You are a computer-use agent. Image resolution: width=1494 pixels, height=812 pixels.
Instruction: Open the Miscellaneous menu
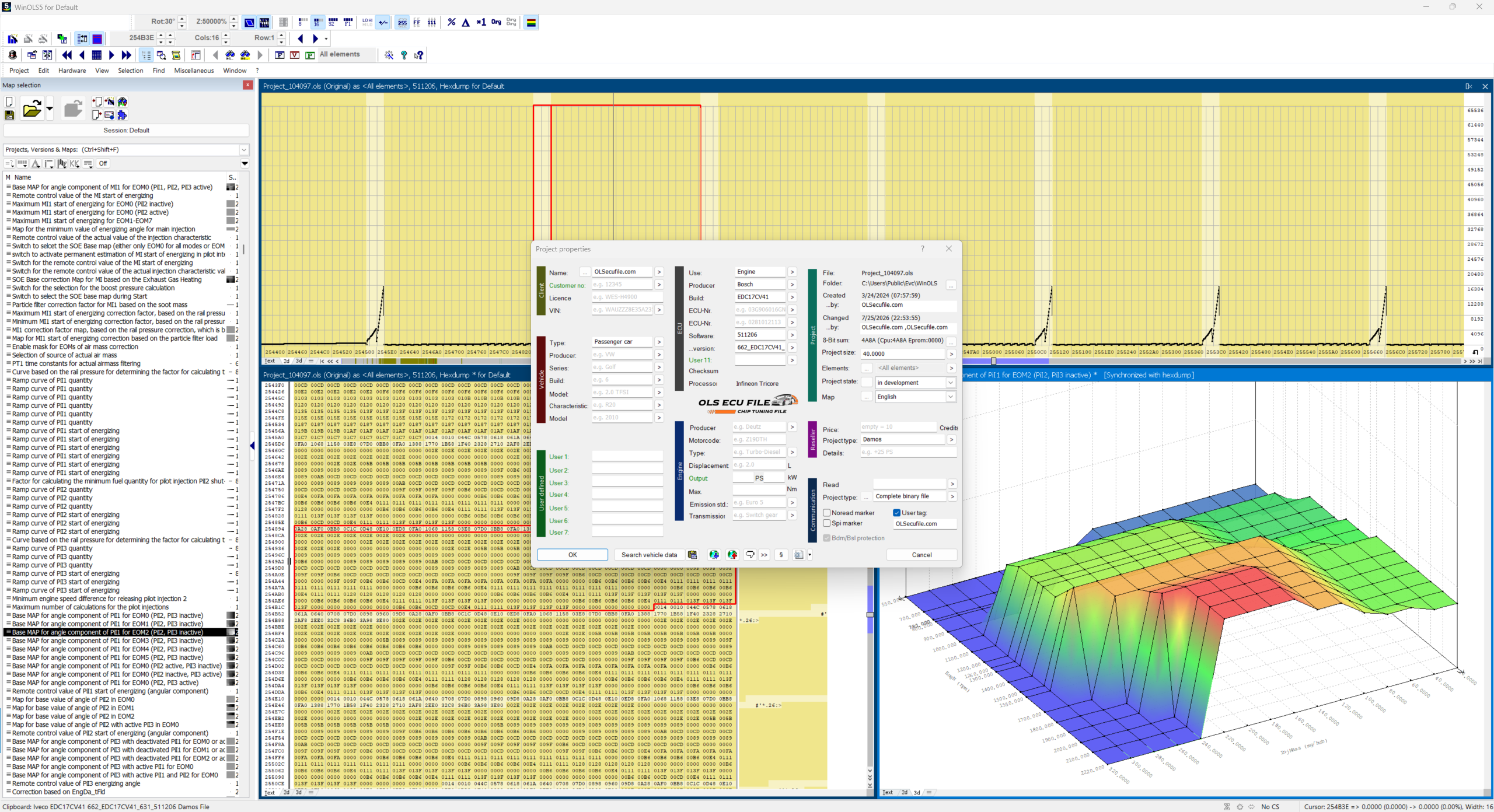pos(194,71)
